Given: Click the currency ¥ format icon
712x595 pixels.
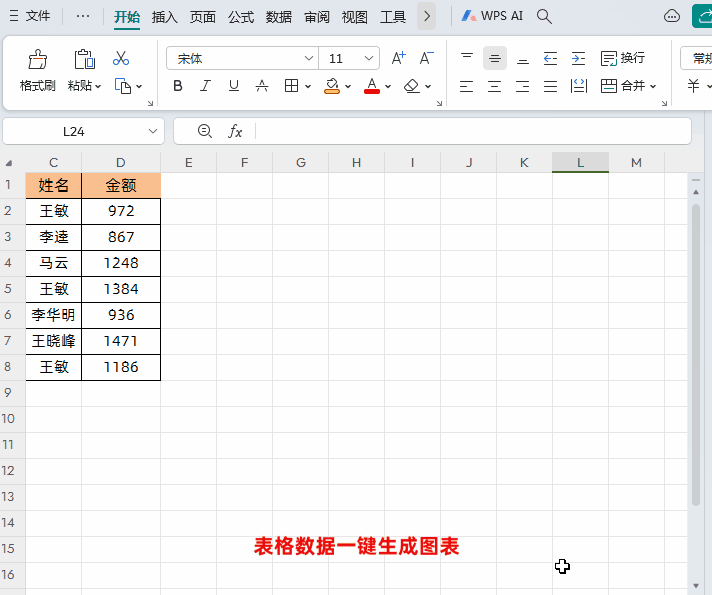Looking at the screenshot, I should 693,86.
